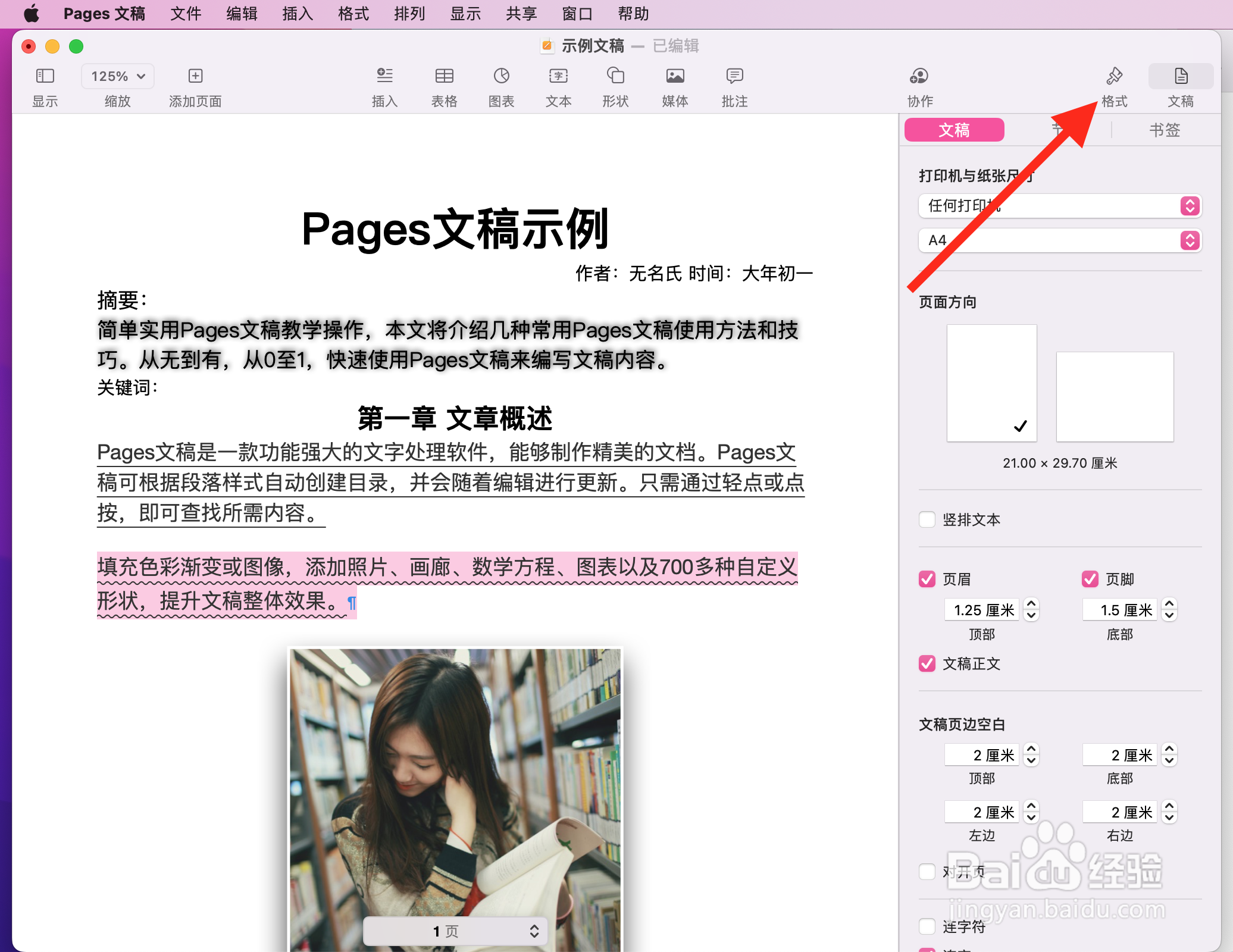The height and width of the screenshot is (952, 1233).
Task: Click the 协作 collaborate icon
Action: point(919,76)
